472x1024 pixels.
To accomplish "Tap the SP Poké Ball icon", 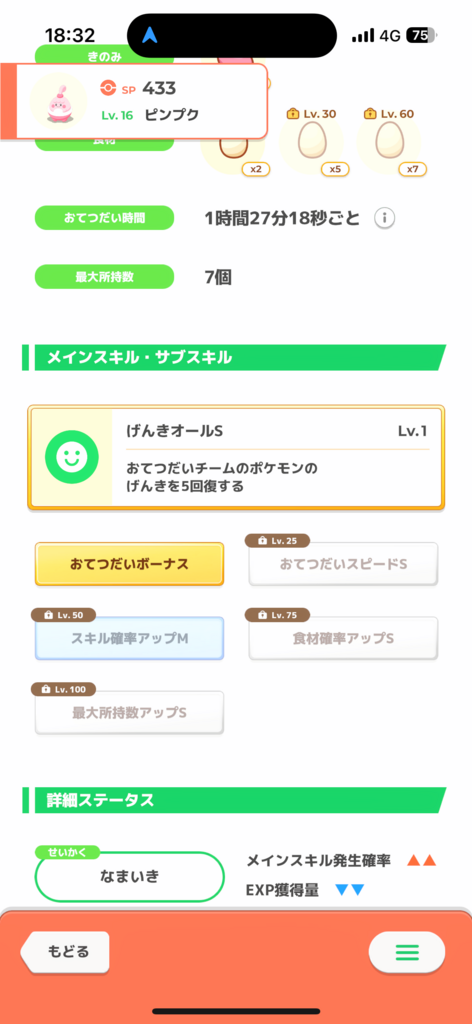I will (x=108, y=88).
